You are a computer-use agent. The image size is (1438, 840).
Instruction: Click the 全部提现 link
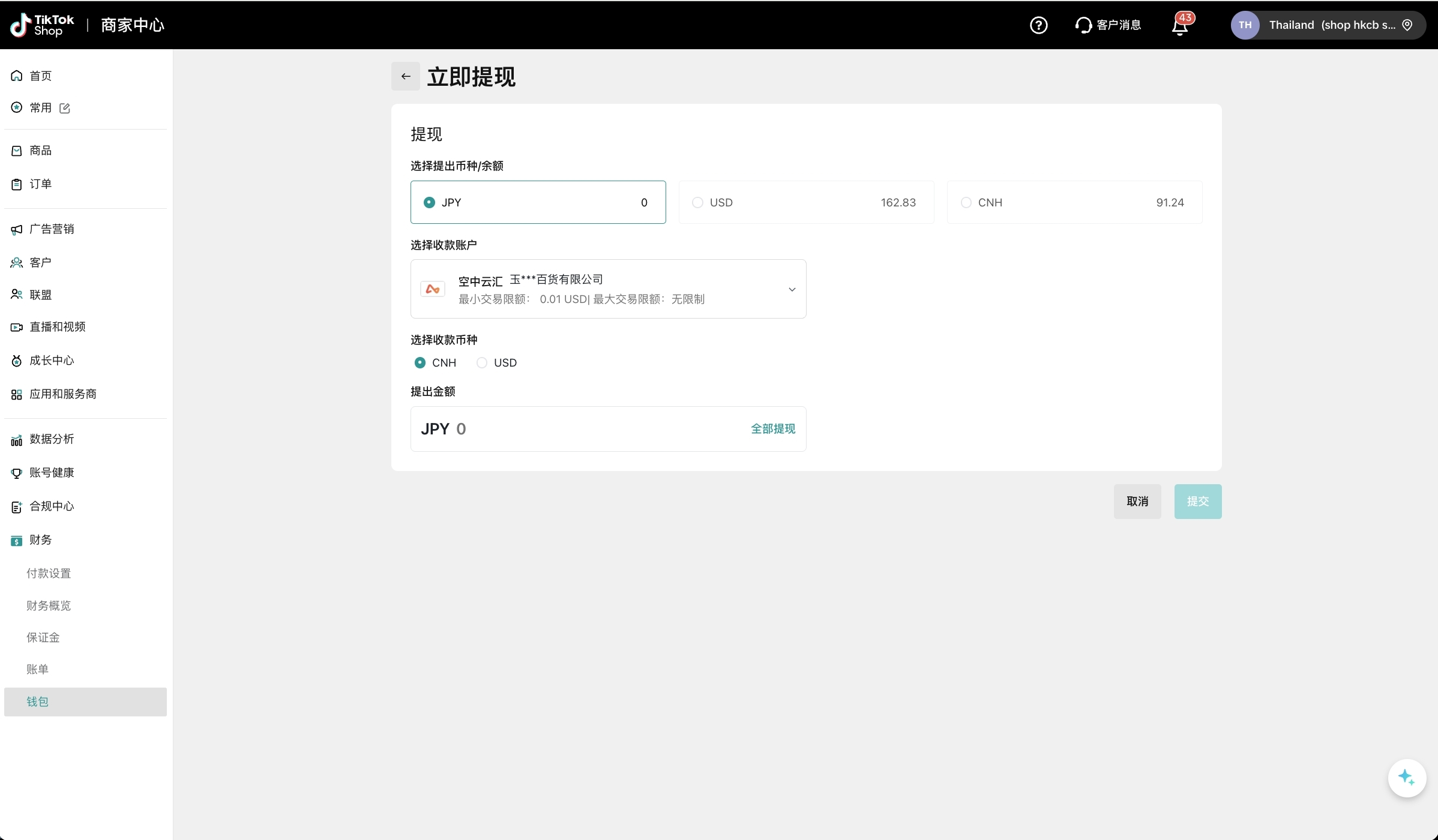click(772, 428)
